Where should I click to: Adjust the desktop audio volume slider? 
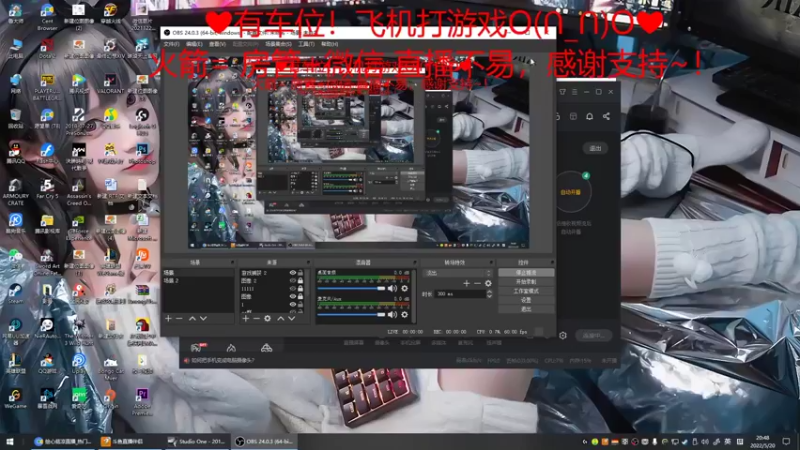(351, 288)
